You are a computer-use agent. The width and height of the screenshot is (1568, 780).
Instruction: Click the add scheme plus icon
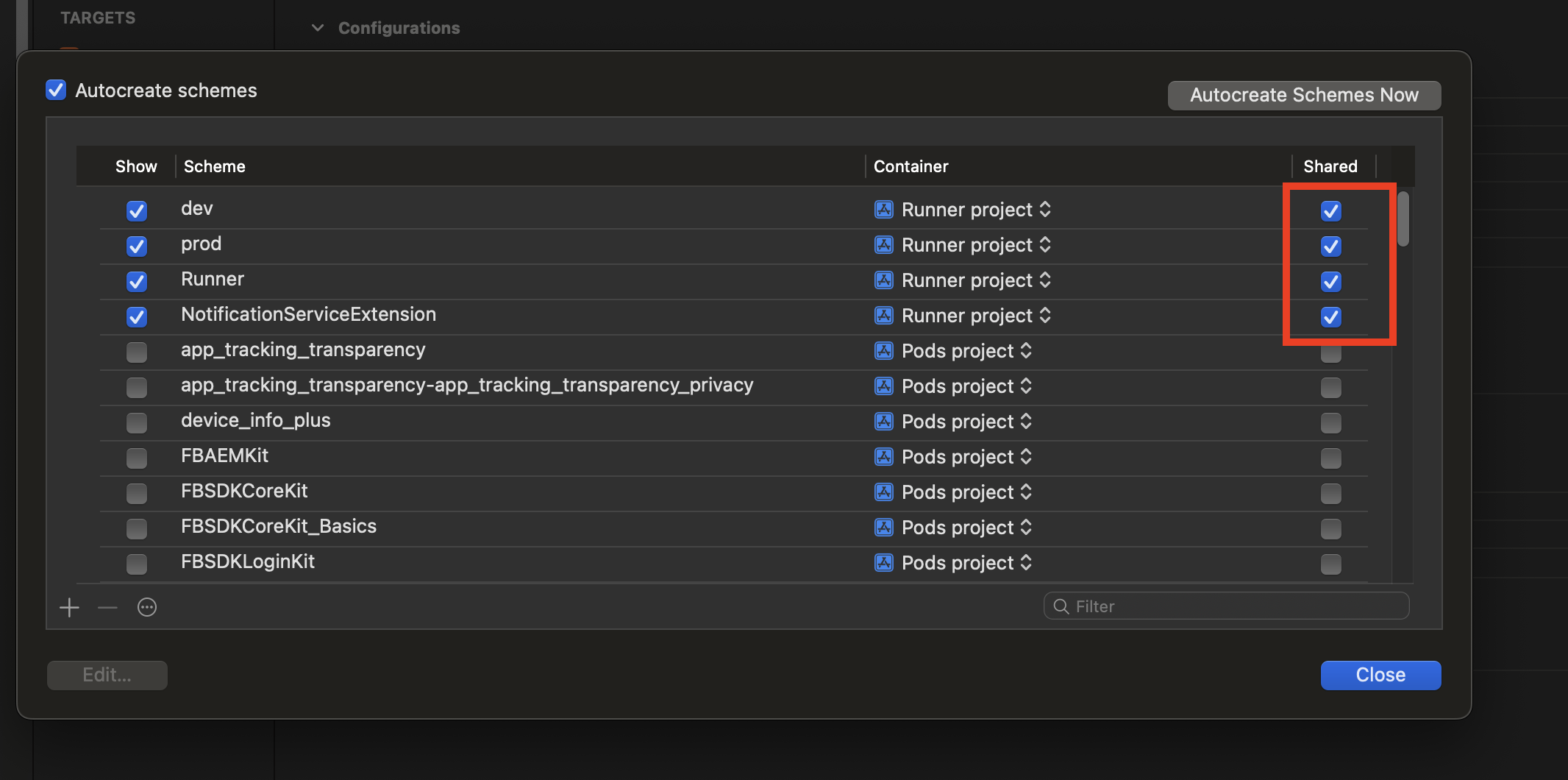pos(70,608)
